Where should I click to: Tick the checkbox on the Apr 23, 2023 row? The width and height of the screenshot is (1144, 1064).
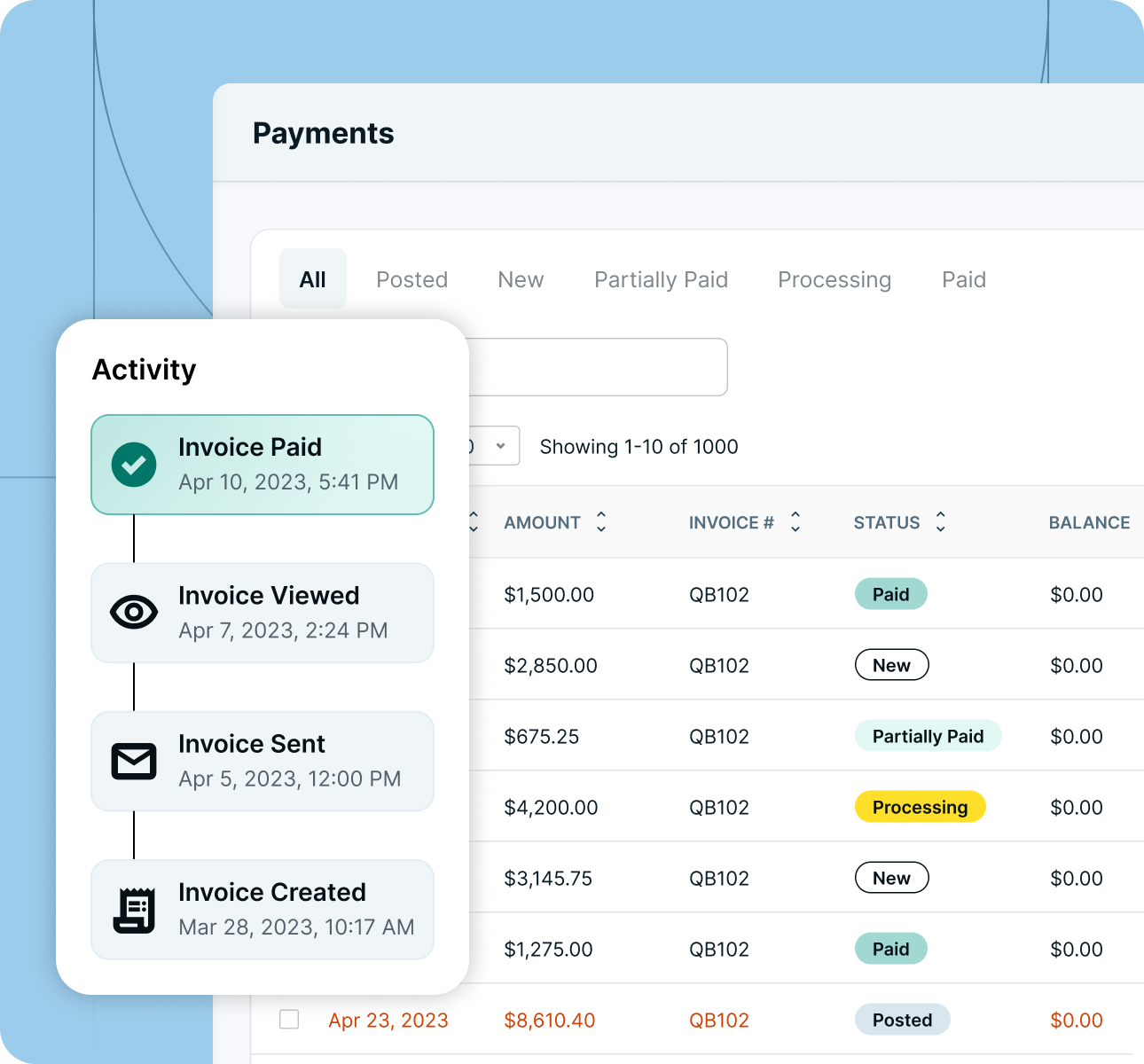pos(289,1019)
